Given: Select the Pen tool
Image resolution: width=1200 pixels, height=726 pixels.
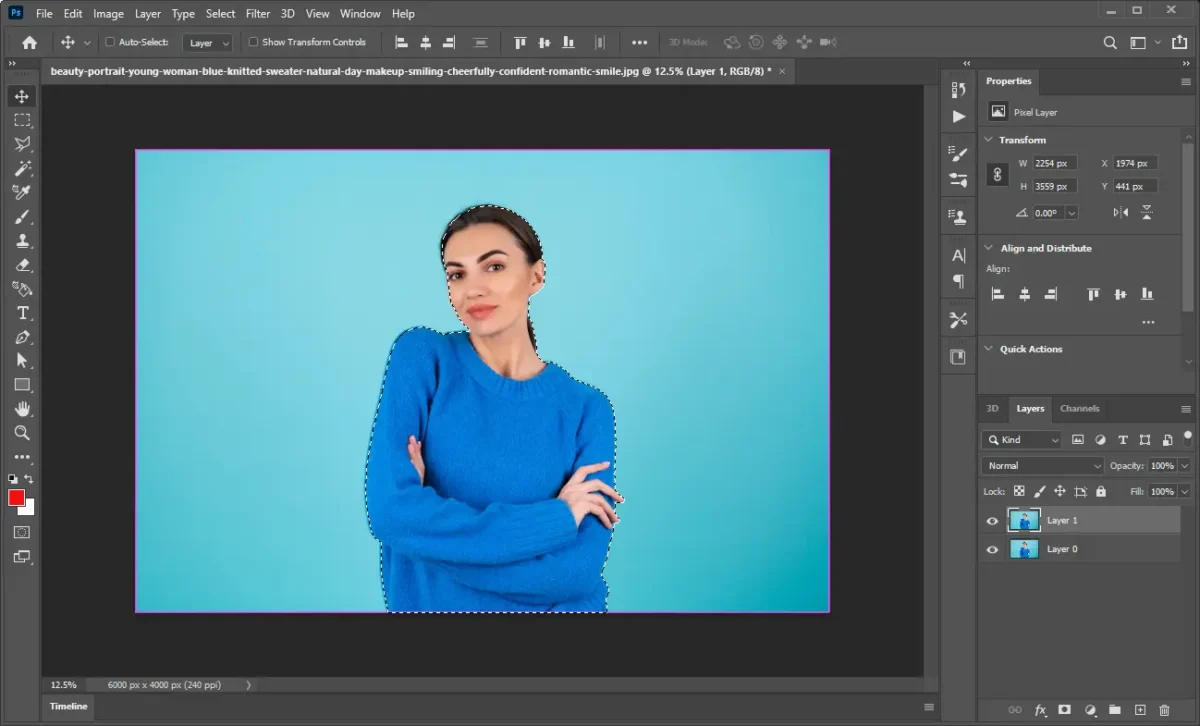Looking at the screenshot, I should click(22, 337).
